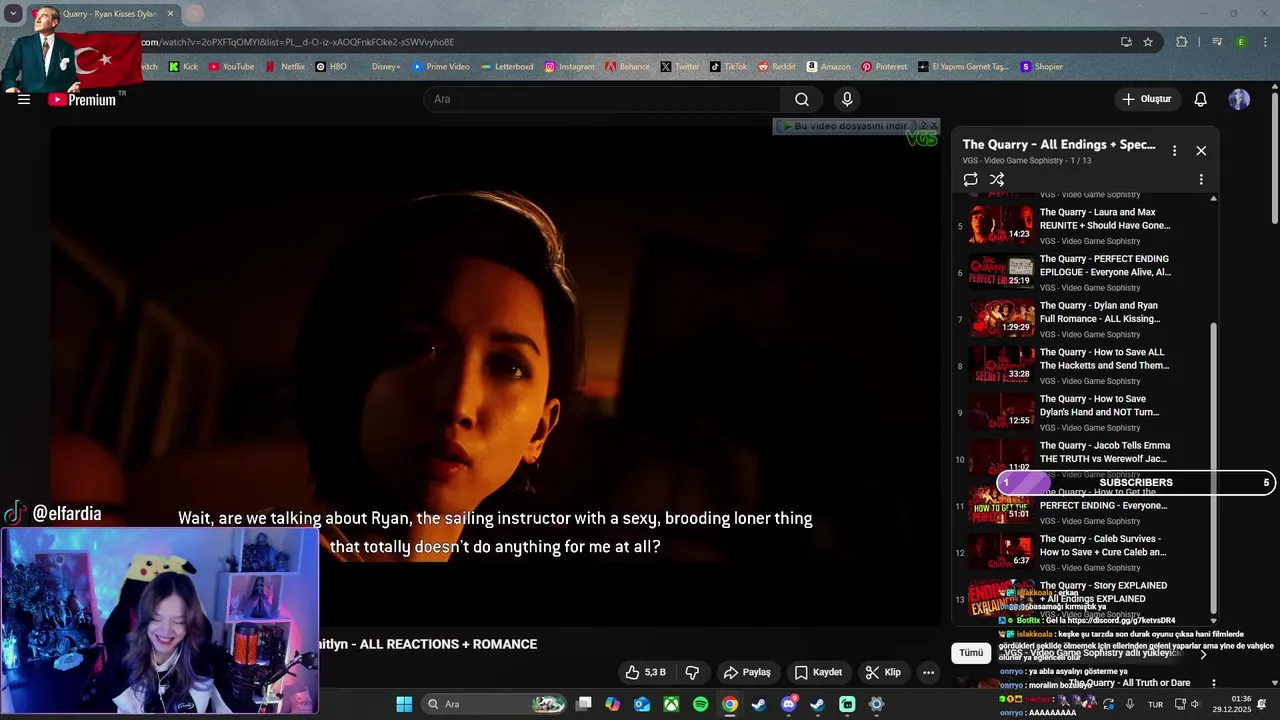1280x720 pixels.
Task: Open The Quarry All Endings playlist title
Action: (x=1058, y=145)
